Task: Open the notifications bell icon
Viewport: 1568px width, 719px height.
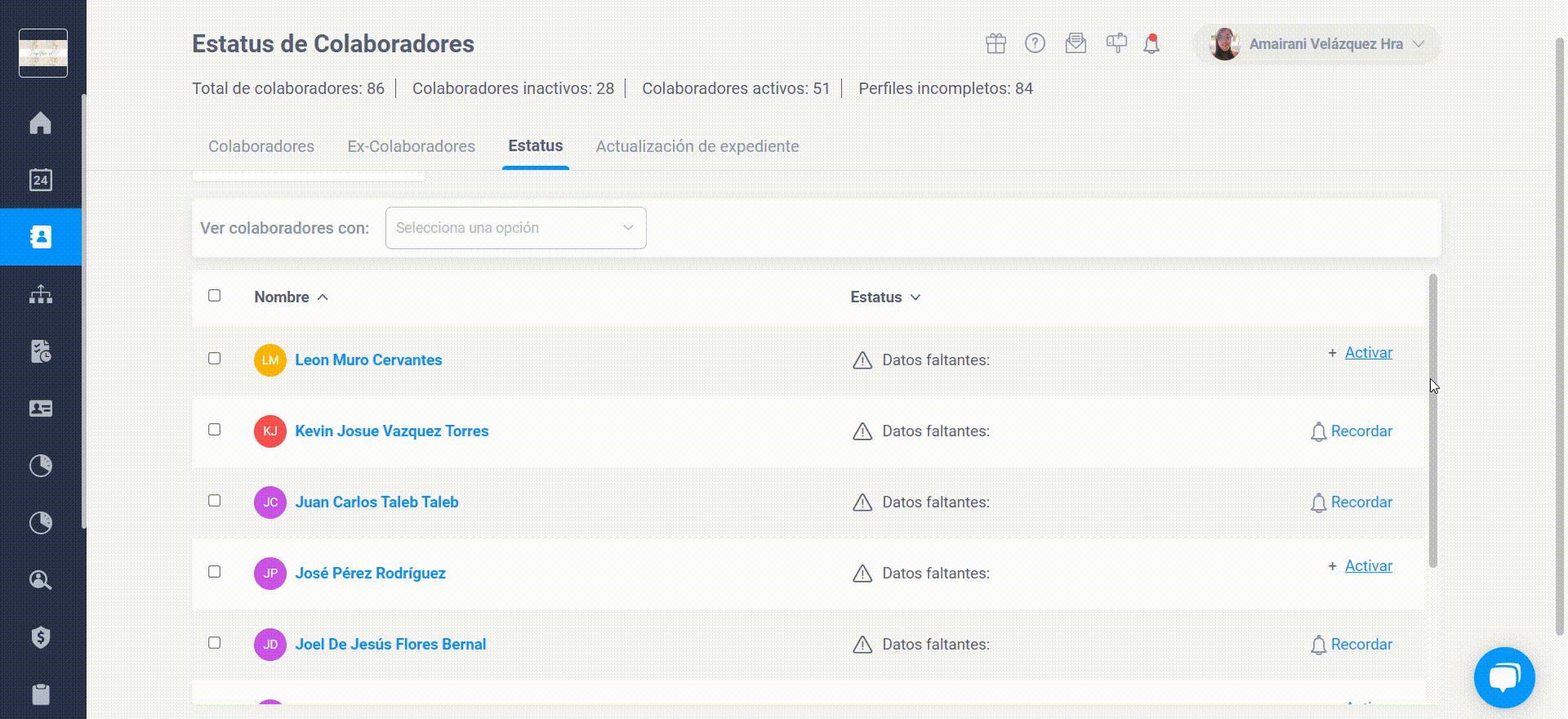Action: point(1151,43)
